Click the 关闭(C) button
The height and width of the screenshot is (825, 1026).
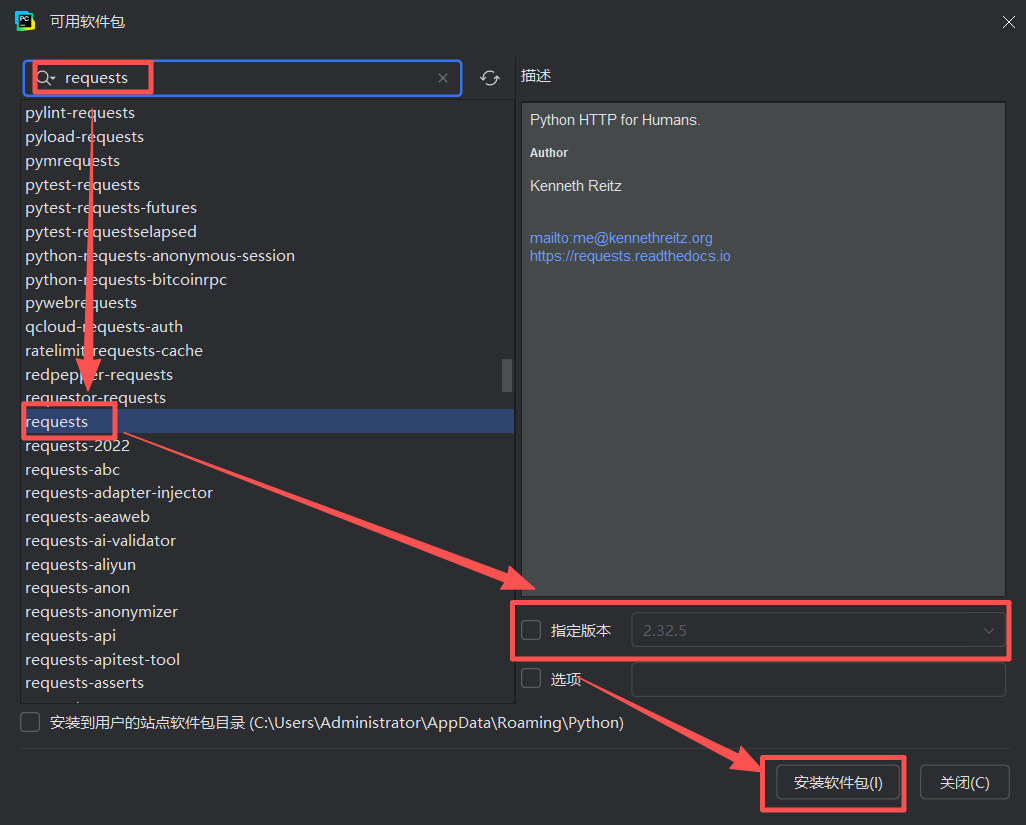tap(964, 782)
